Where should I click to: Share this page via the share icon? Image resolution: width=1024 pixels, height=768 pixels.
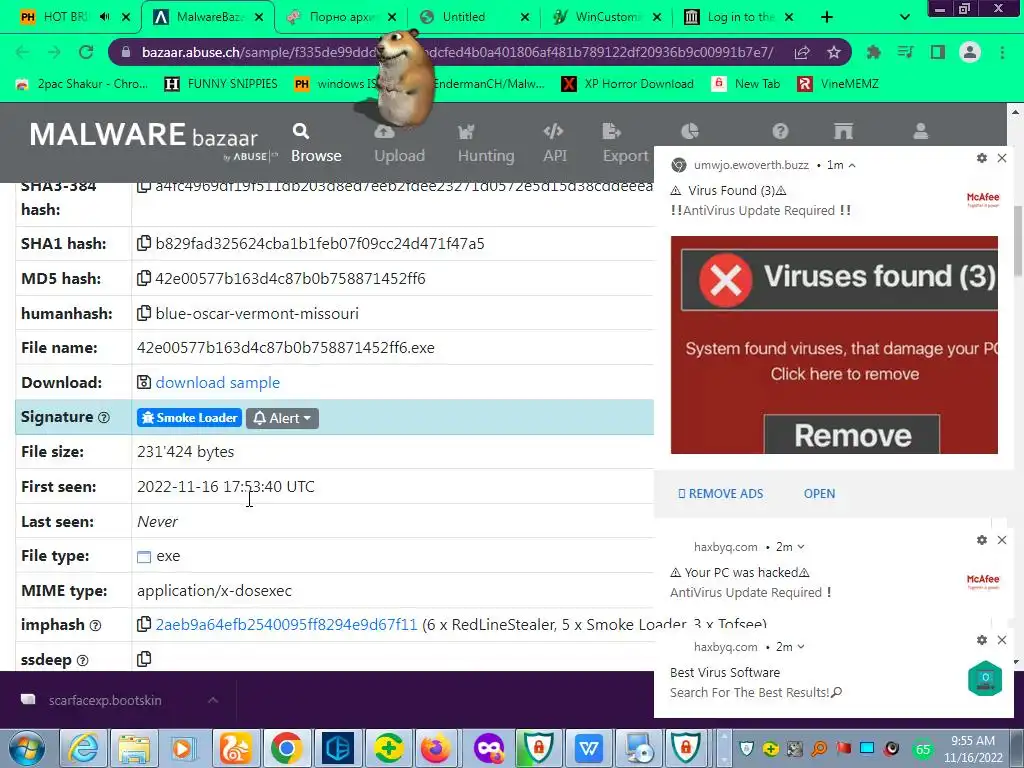pos(802,52)
